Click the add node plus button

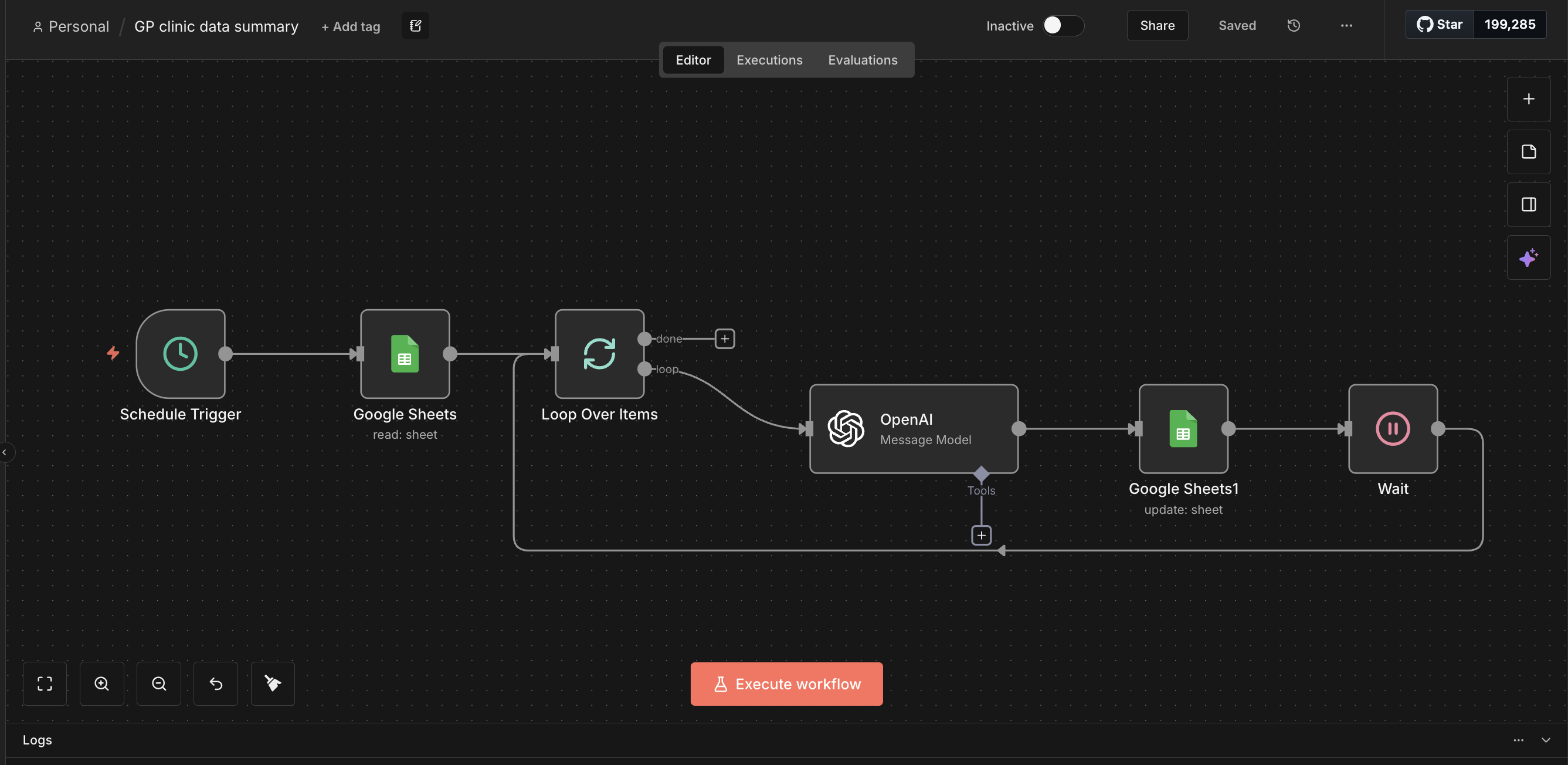[x=1529, y=99]
